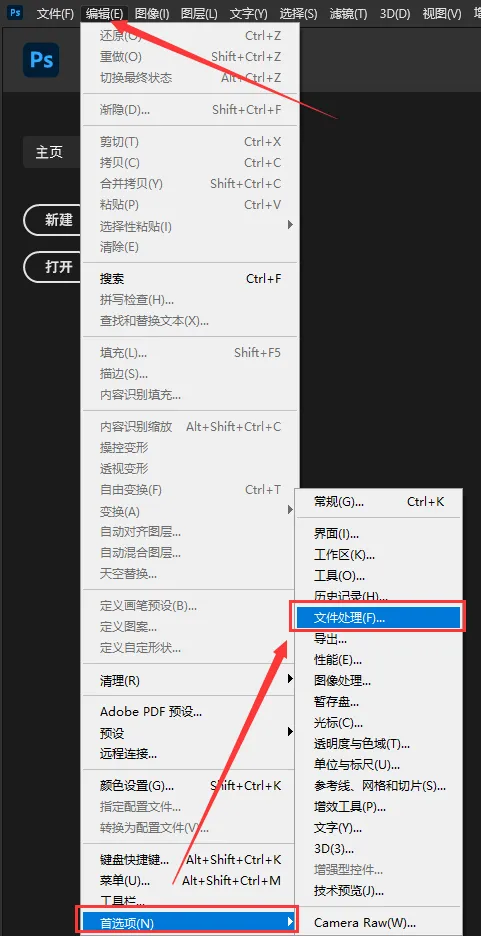Screen dimensions: 481x936
Task: Click the large Photoshop home logo
Action: (x=41, y=60)
